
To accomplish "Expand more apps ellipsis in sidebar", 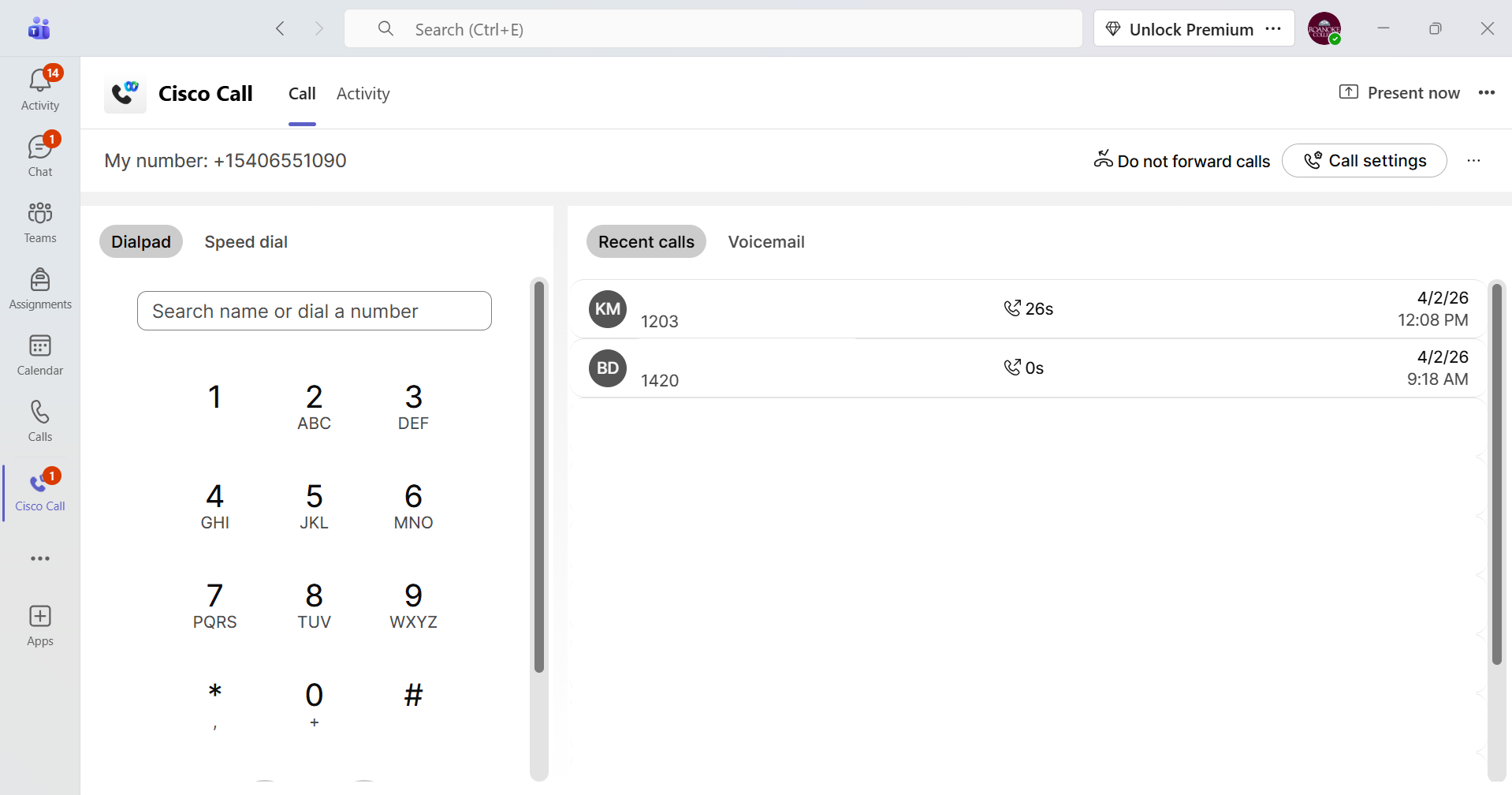I will [39, 558].
